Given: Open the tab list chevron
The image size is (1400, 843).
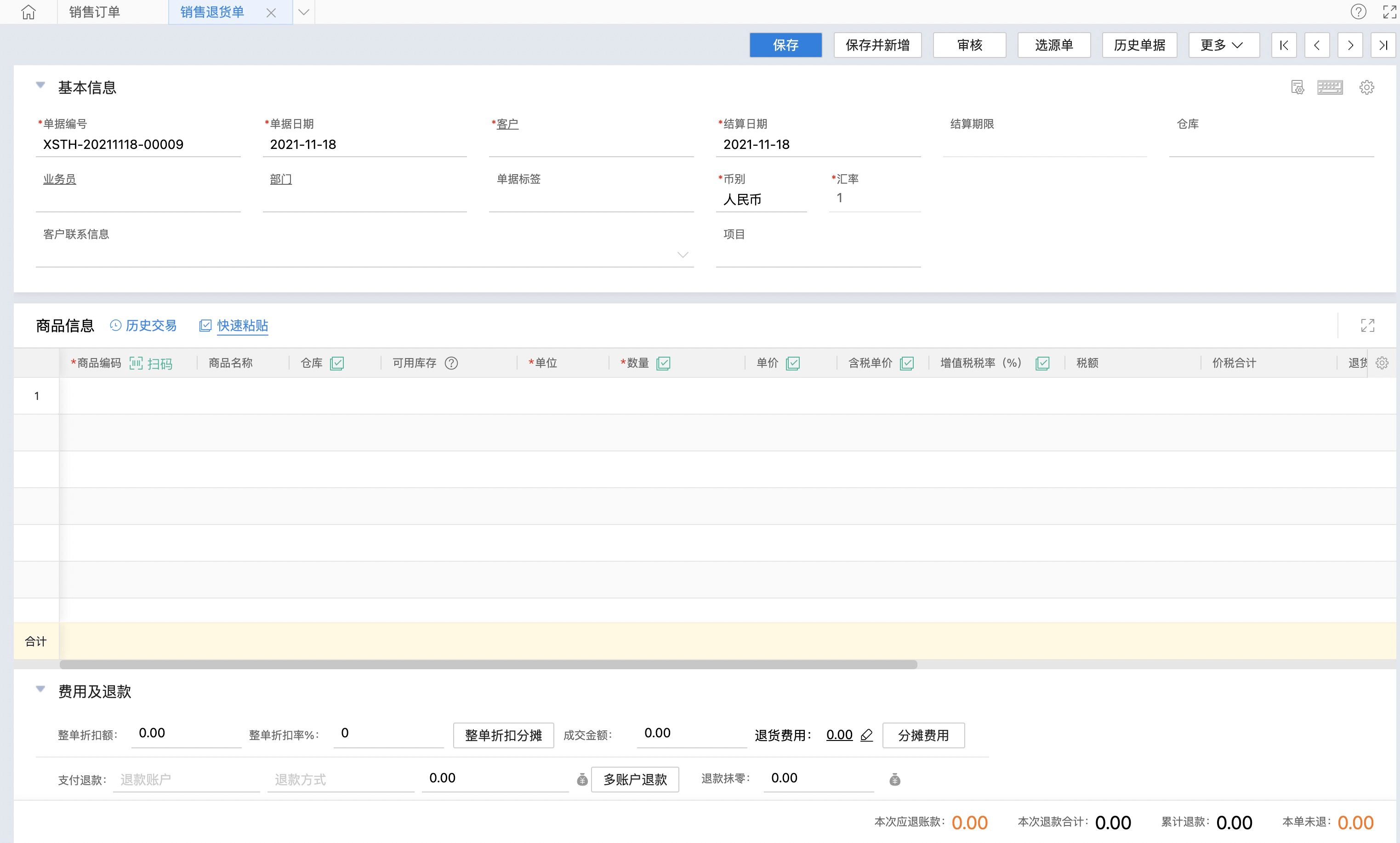Looking at the screenshot, I should tap(304, 12).
